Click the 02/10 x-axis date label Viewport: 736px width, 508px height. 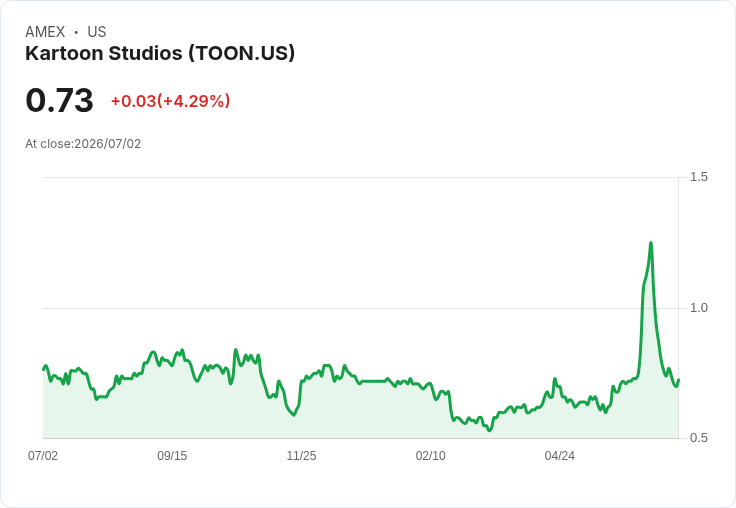(430, 456)
